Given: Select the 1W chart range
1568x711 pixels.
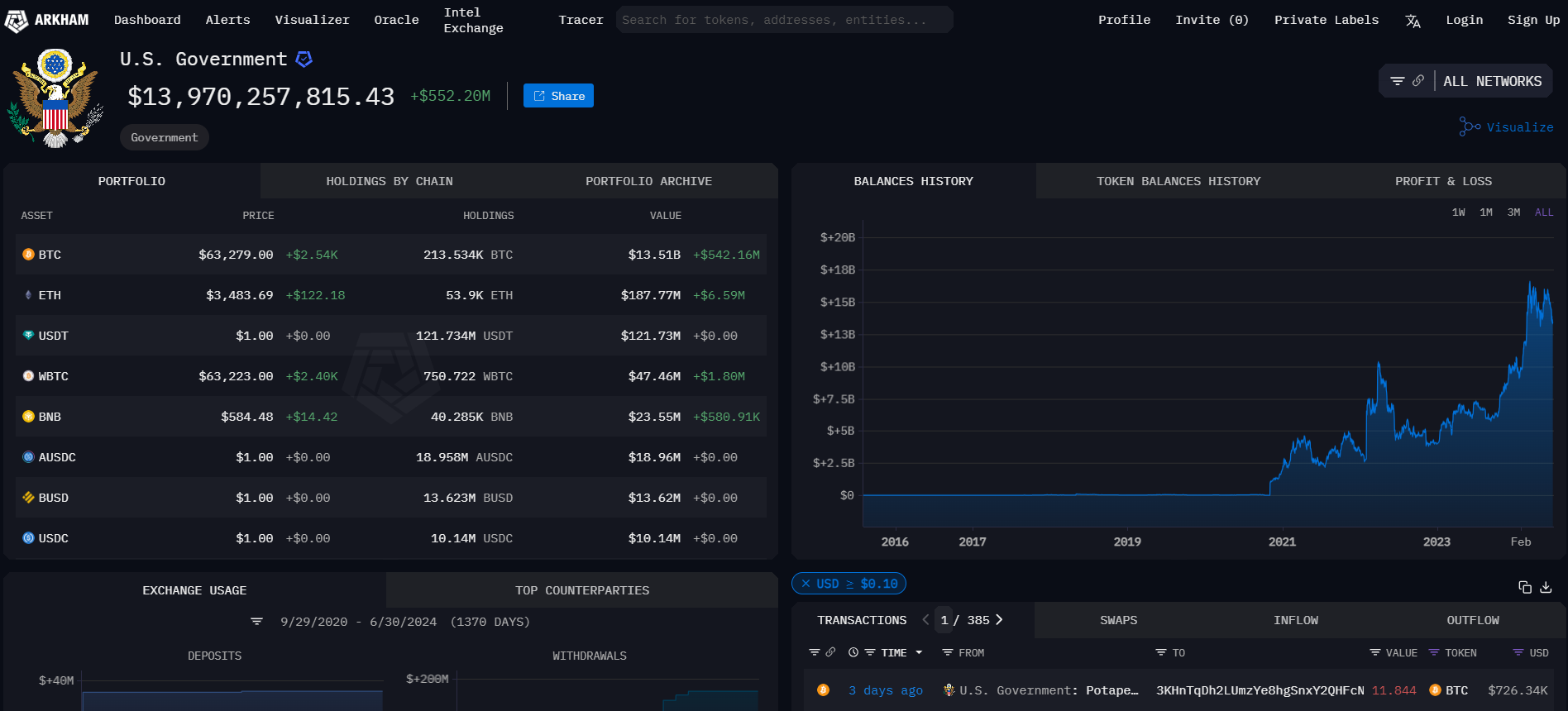Looking at the screenshot, I should click(x=1459, y=212).
